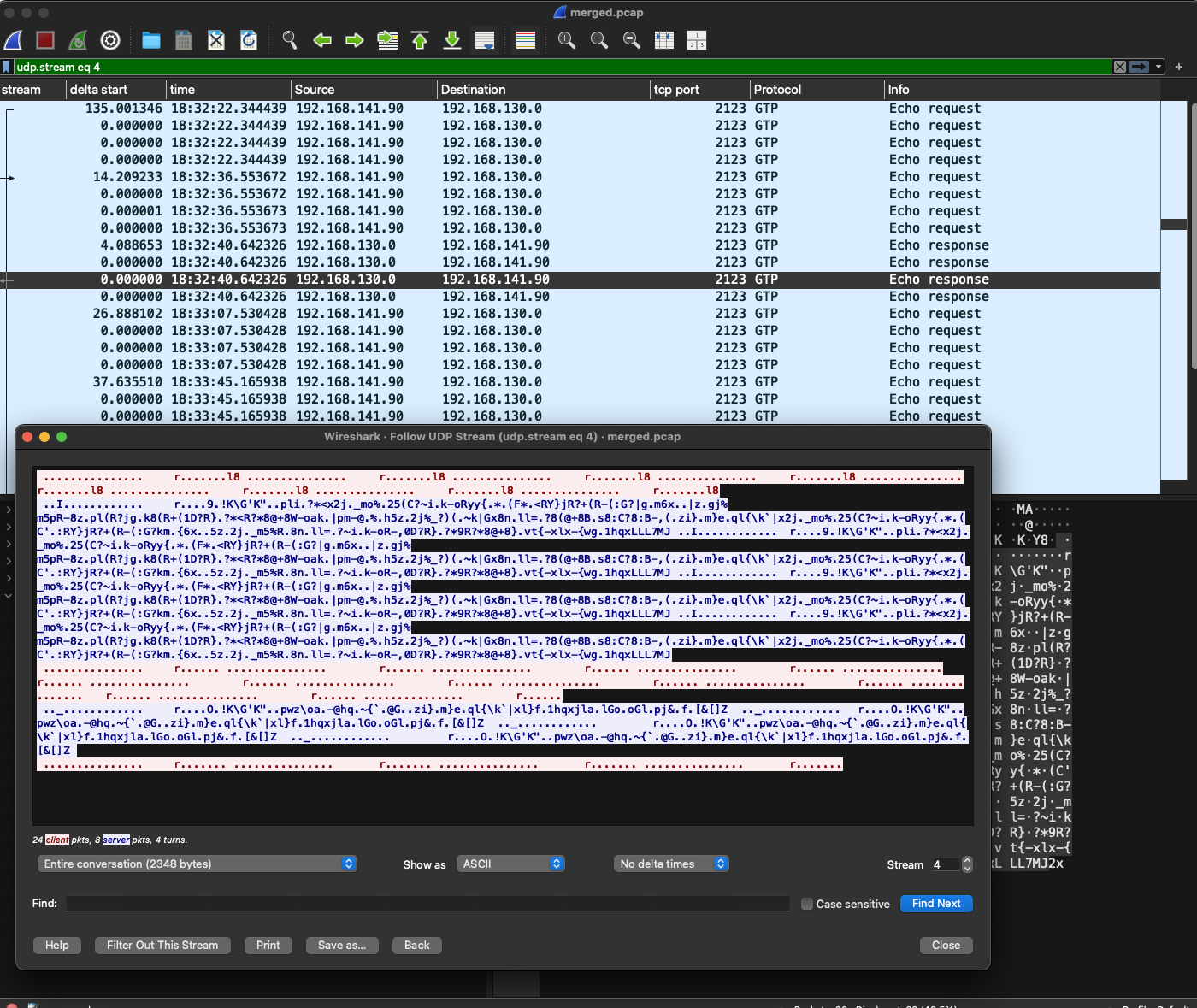Toggle packet colorize rules icon

(x=526, y=40)
